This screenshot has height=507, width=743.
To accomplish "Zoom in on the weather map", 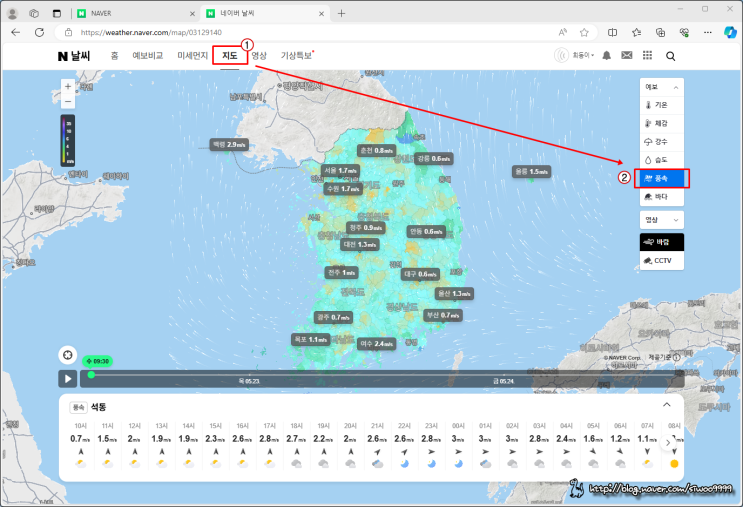I will click(68, 86).
